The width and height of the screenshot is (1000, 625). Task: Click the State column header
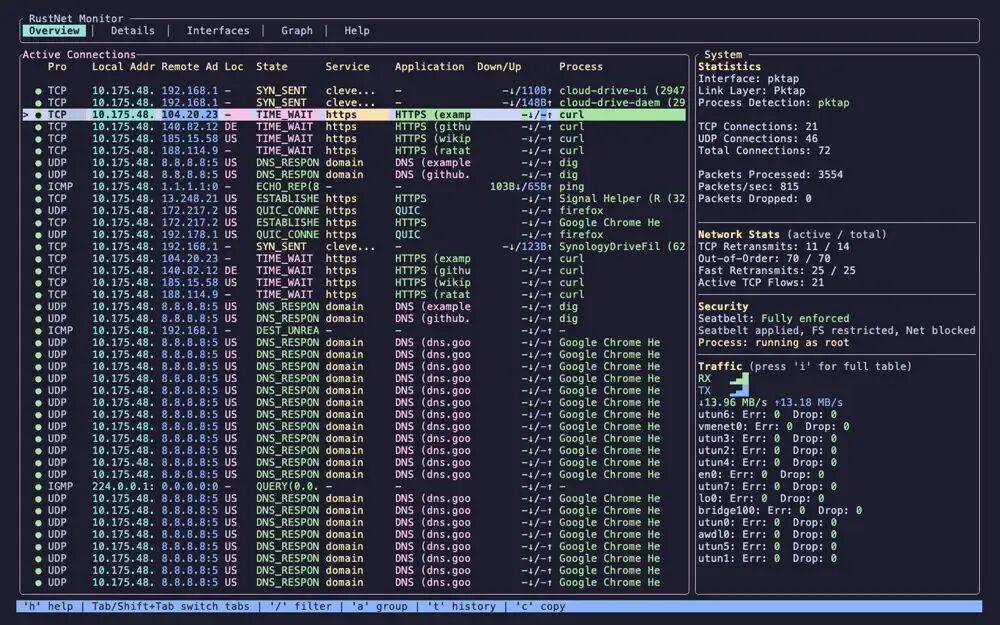tap(272, 66)
